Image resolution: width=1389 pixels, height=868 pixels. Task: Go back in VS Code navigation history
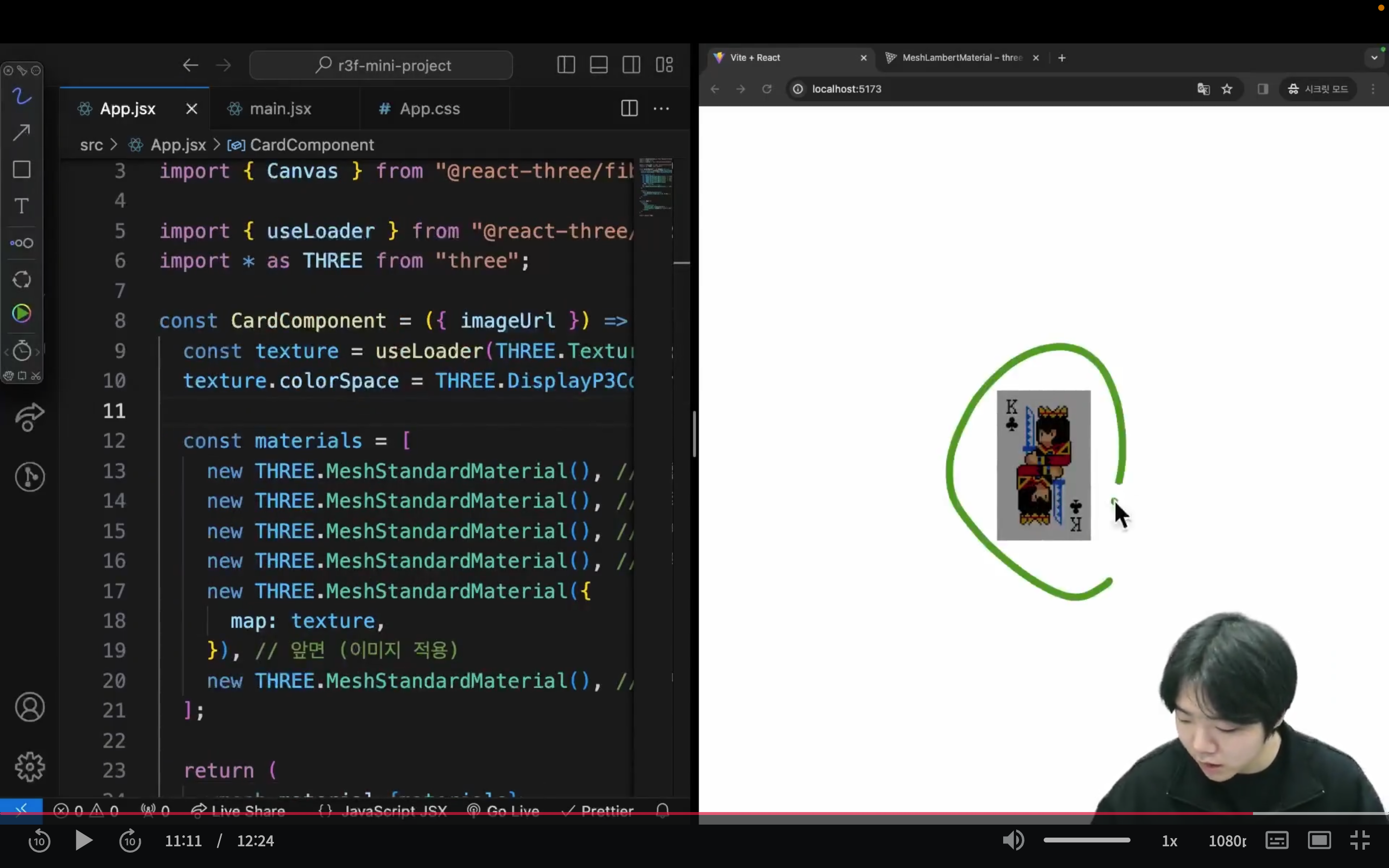191,66
